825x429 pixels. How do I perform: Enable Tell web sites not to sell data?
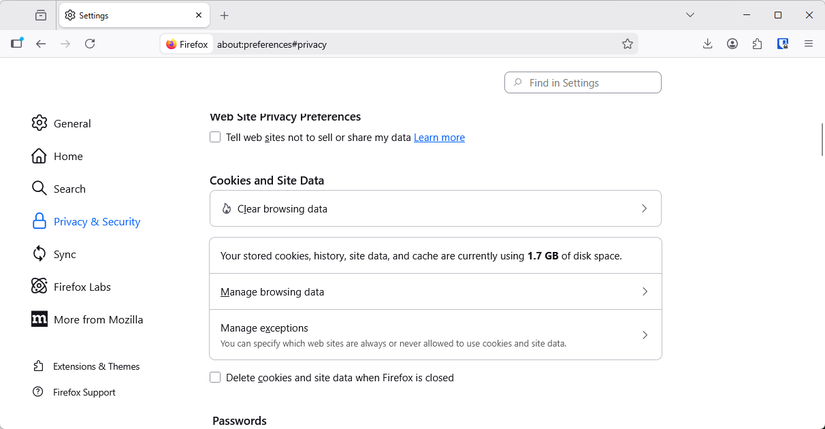point(215,137)
